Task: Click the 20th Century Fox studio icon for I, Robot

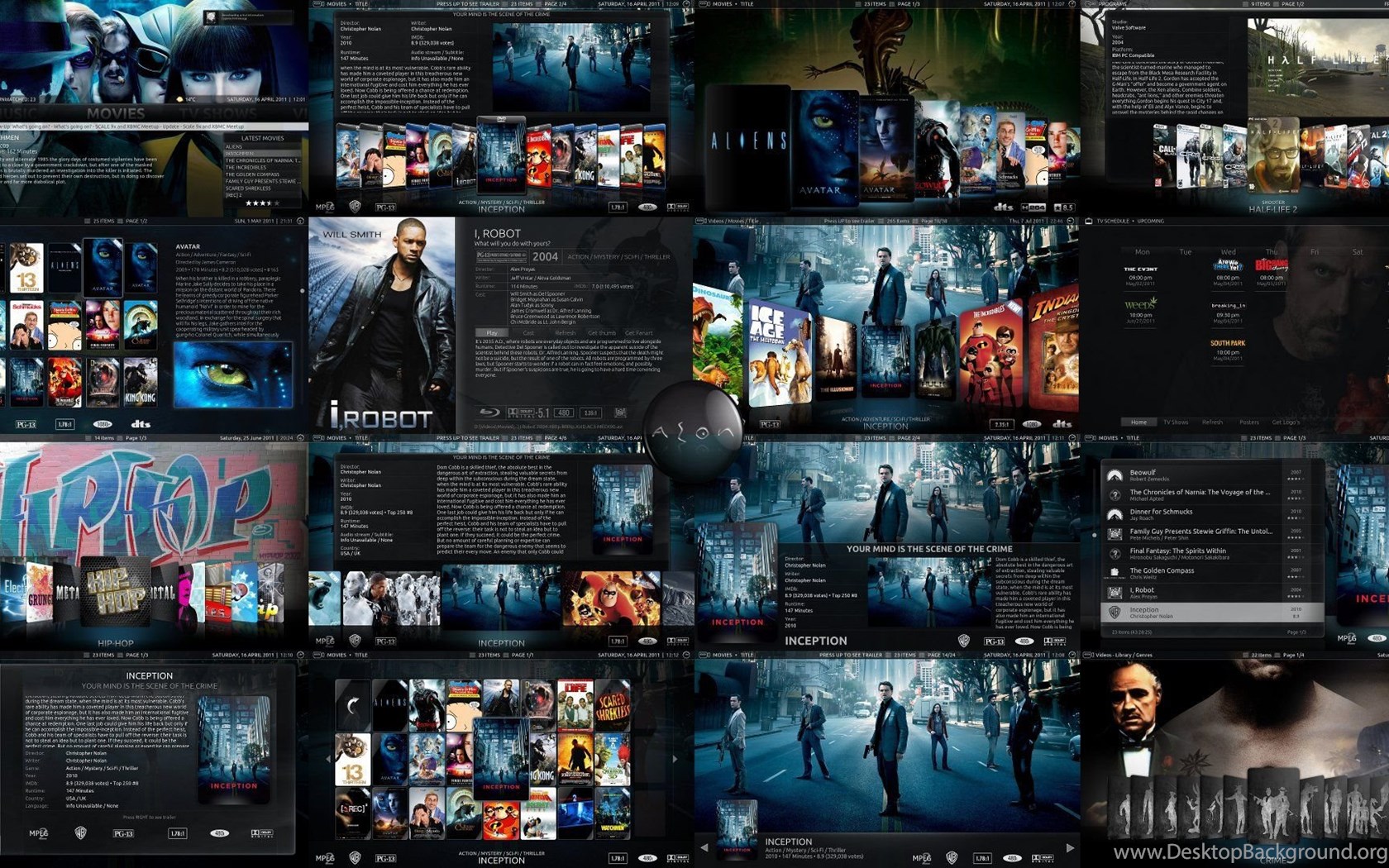Action: (x=620, y=412)
